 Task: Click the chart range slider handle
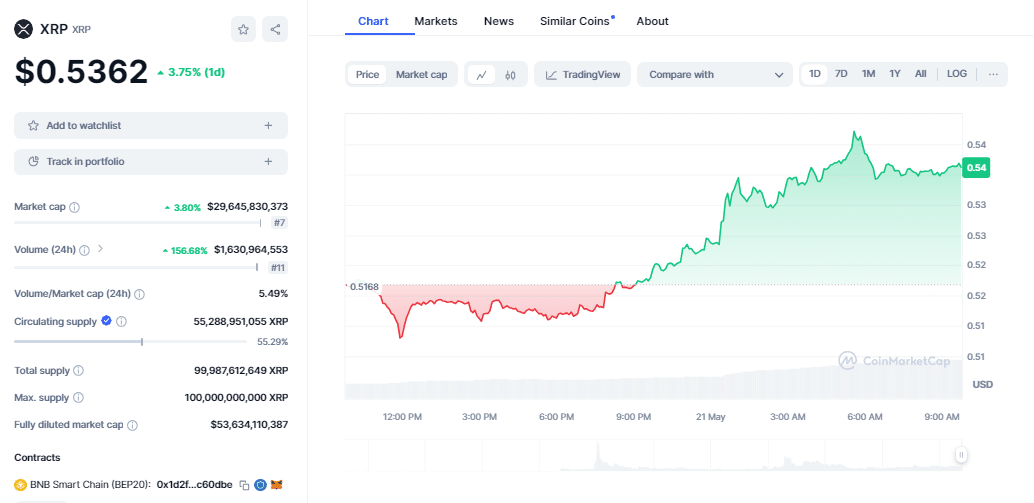click(x=961, y=455)
